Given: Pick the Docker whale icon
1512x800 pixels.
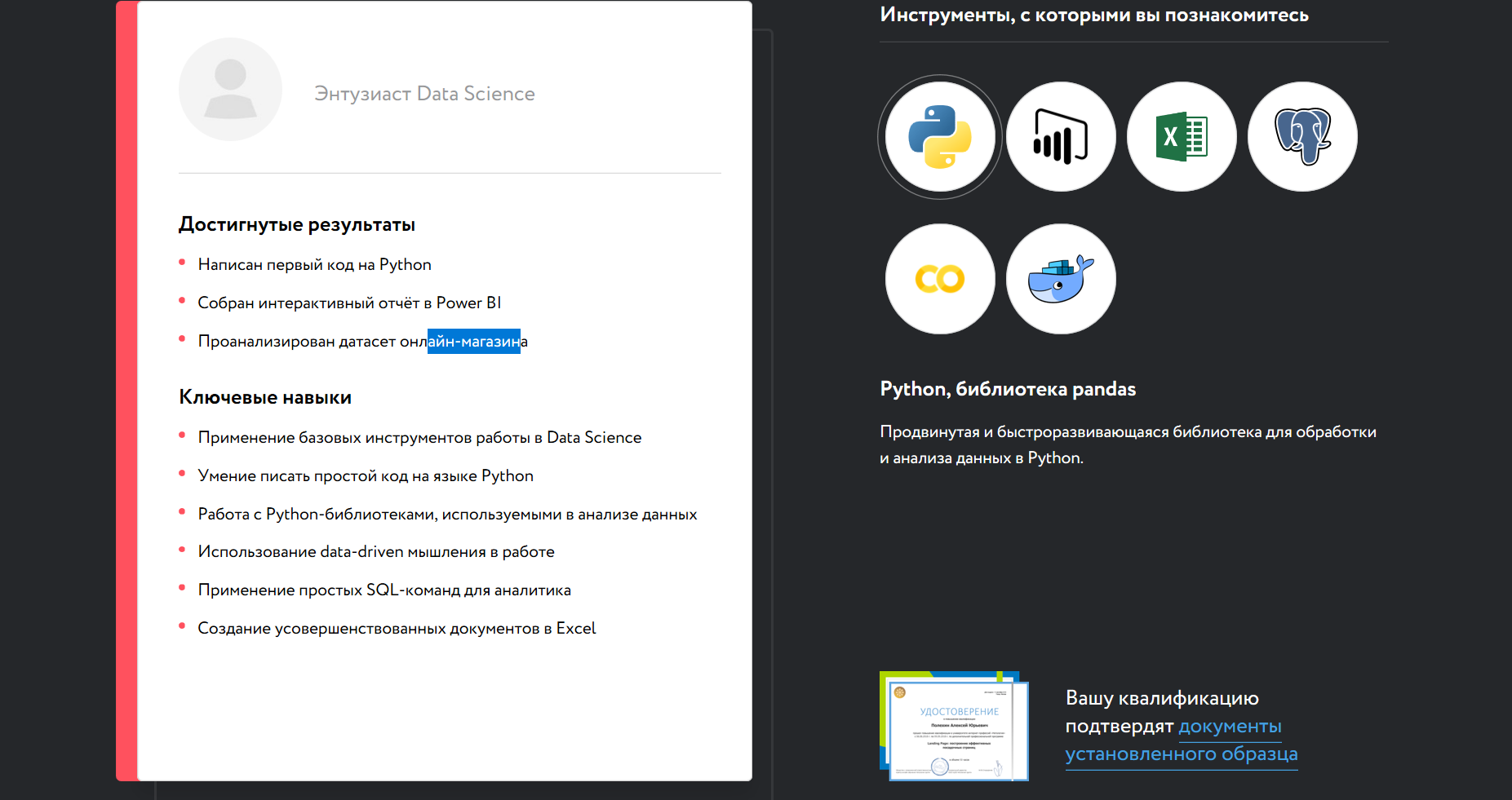Looking at the screenshot, I should click(1061, 279).
